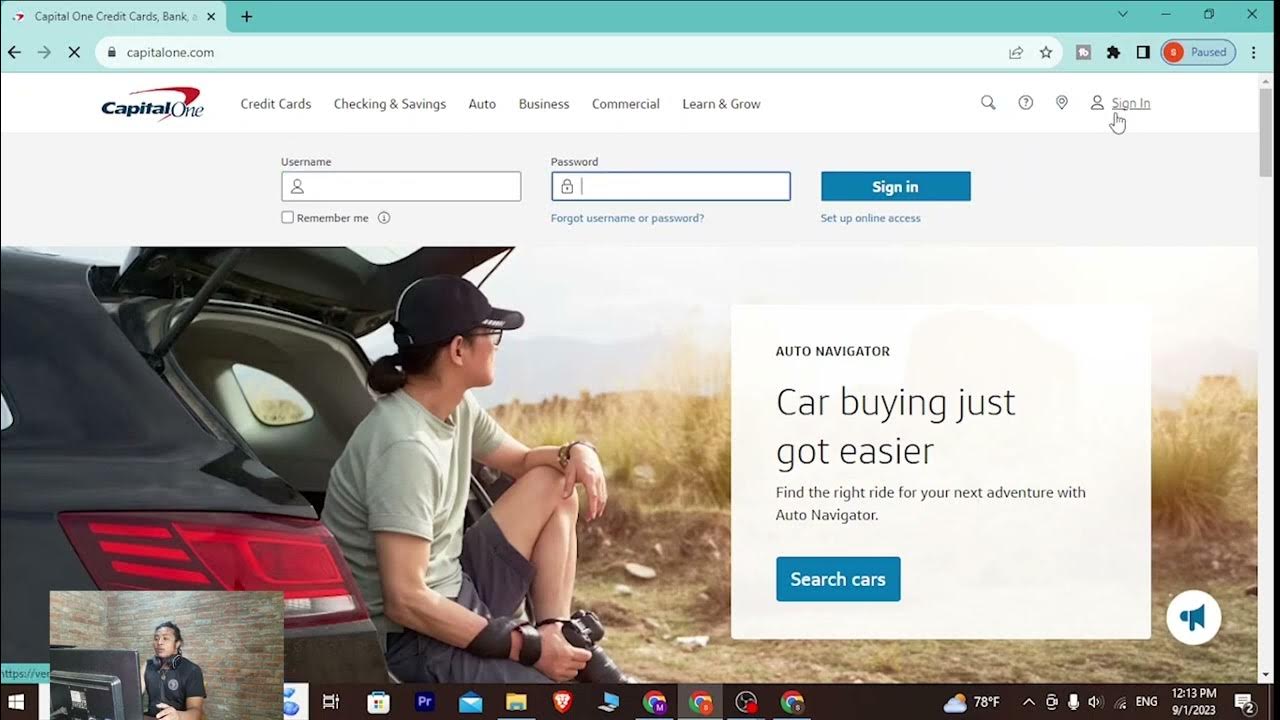Stop loading the page

coord(74,52)
